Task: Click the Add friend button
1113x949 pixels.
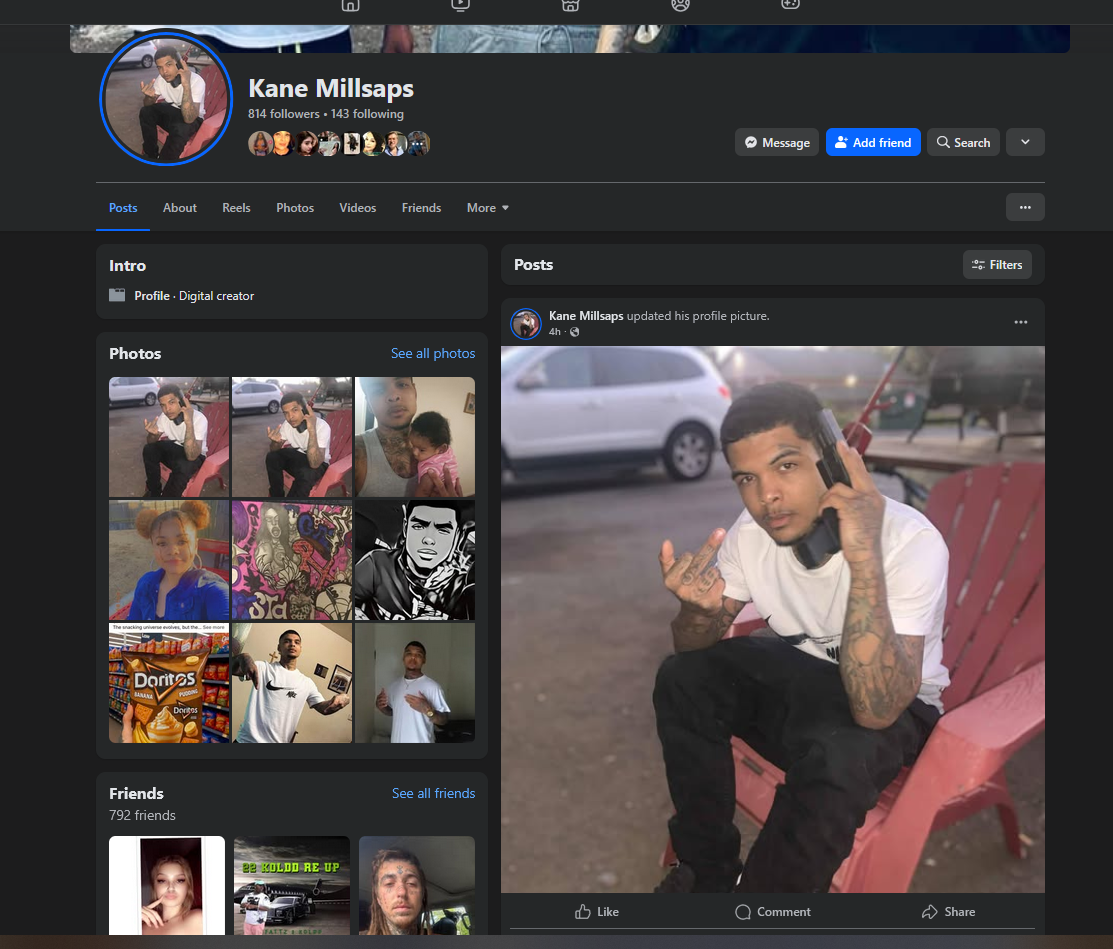Action: (x=873, y=142)
